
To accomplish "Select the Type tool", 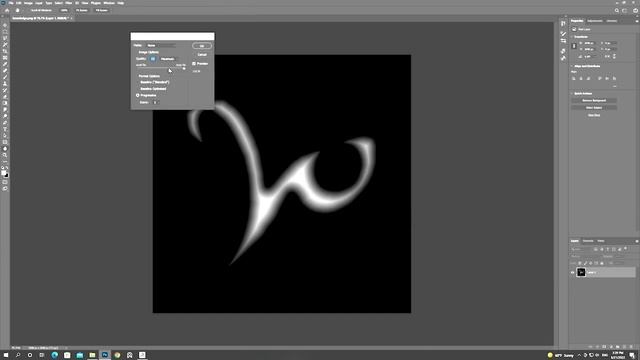I will tap(5, 129).
